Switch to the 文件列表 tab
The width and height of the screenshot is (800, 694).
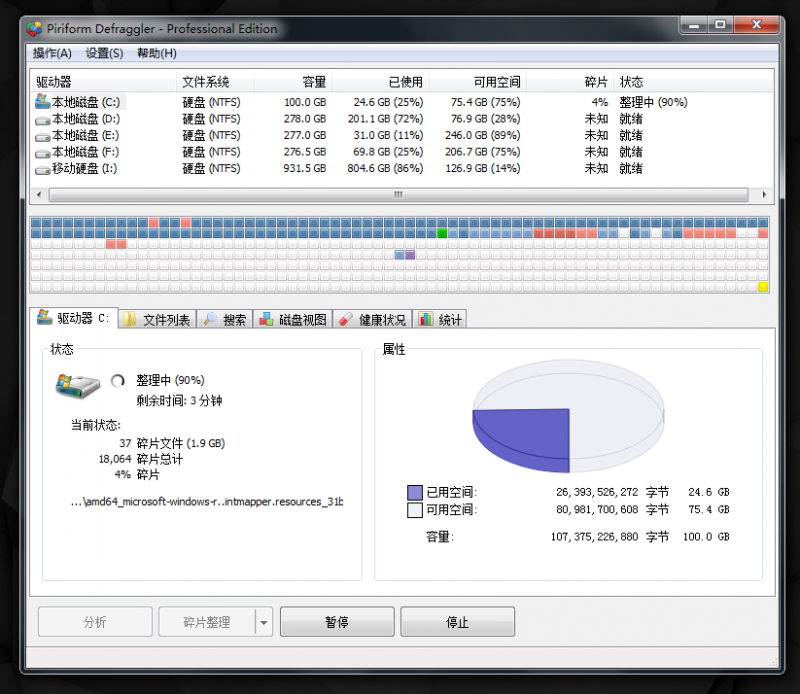pyautogui.click(x=157, y=319)
